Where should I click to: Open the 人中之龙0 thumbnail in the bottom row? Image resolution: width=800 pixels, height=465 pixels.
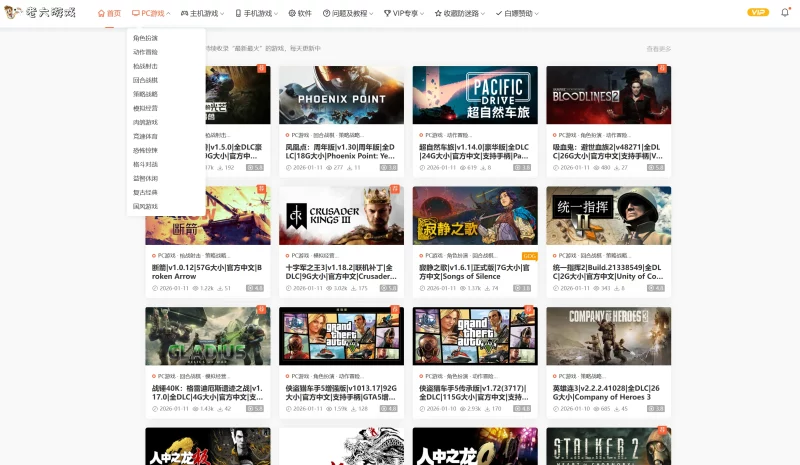click(x=475, y=446)
